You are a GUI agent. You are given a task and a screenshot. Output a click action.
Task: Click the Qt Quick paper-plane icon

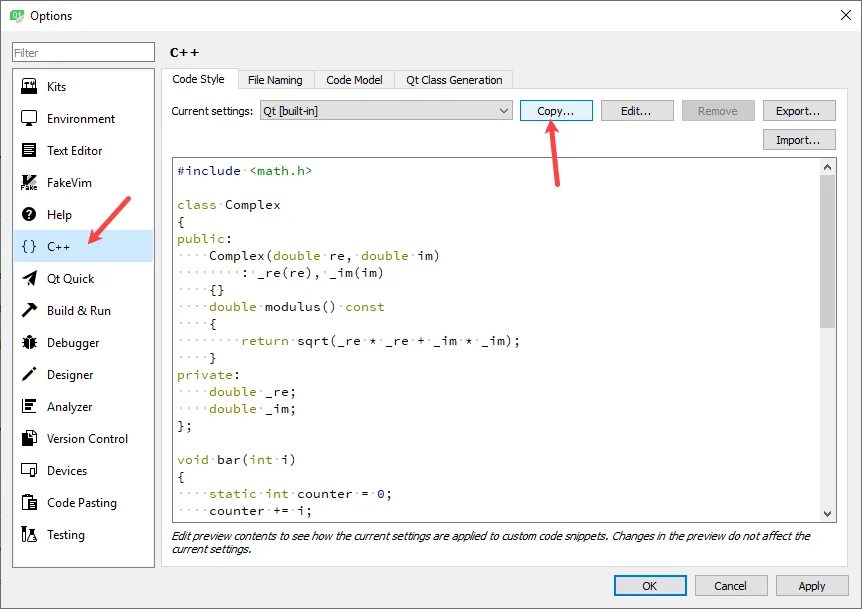(x=29, y=278)
